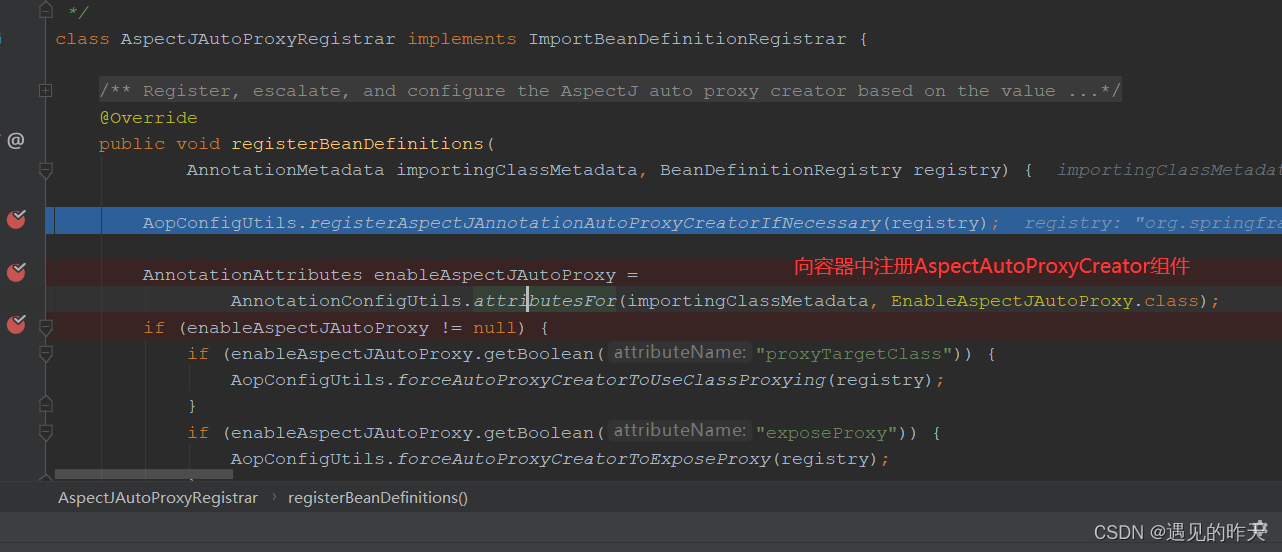1282x552 pixels.
Task: Collapse the enableAspectJAutoProxy != null if block
Action: pyautogui.click(x=45, y=328)
